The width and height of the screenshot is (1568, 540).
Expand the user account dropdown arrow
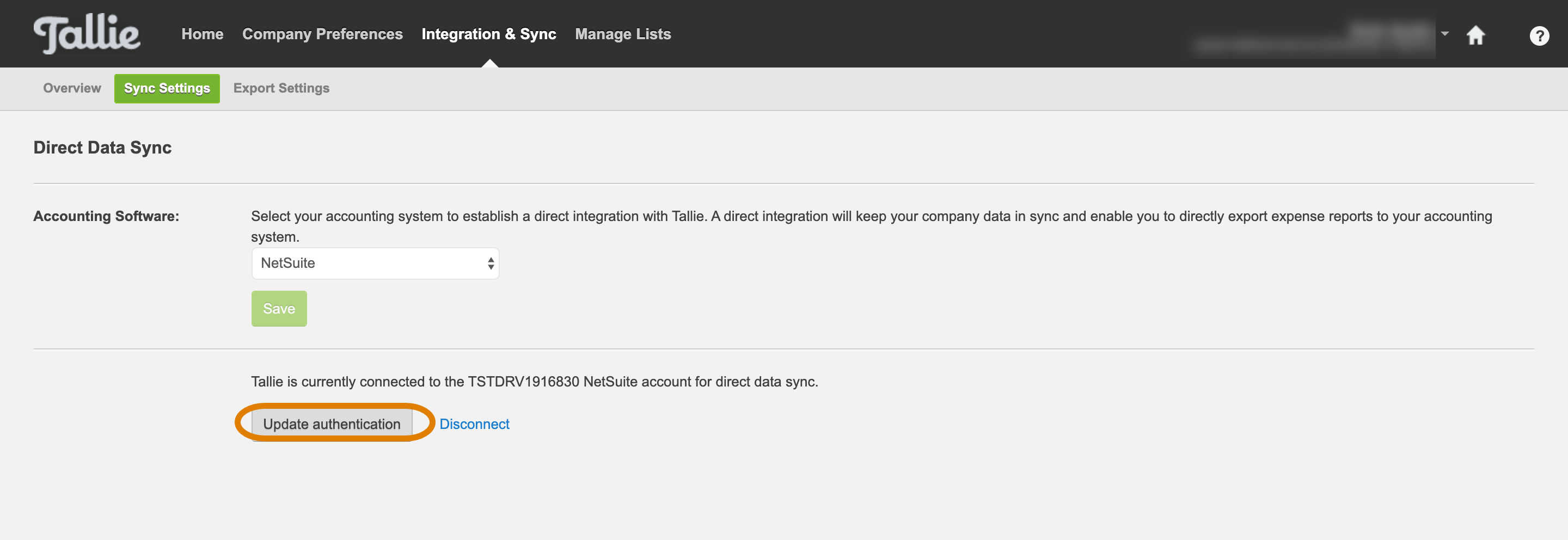pyautogui.click(x=1444, y=34)
